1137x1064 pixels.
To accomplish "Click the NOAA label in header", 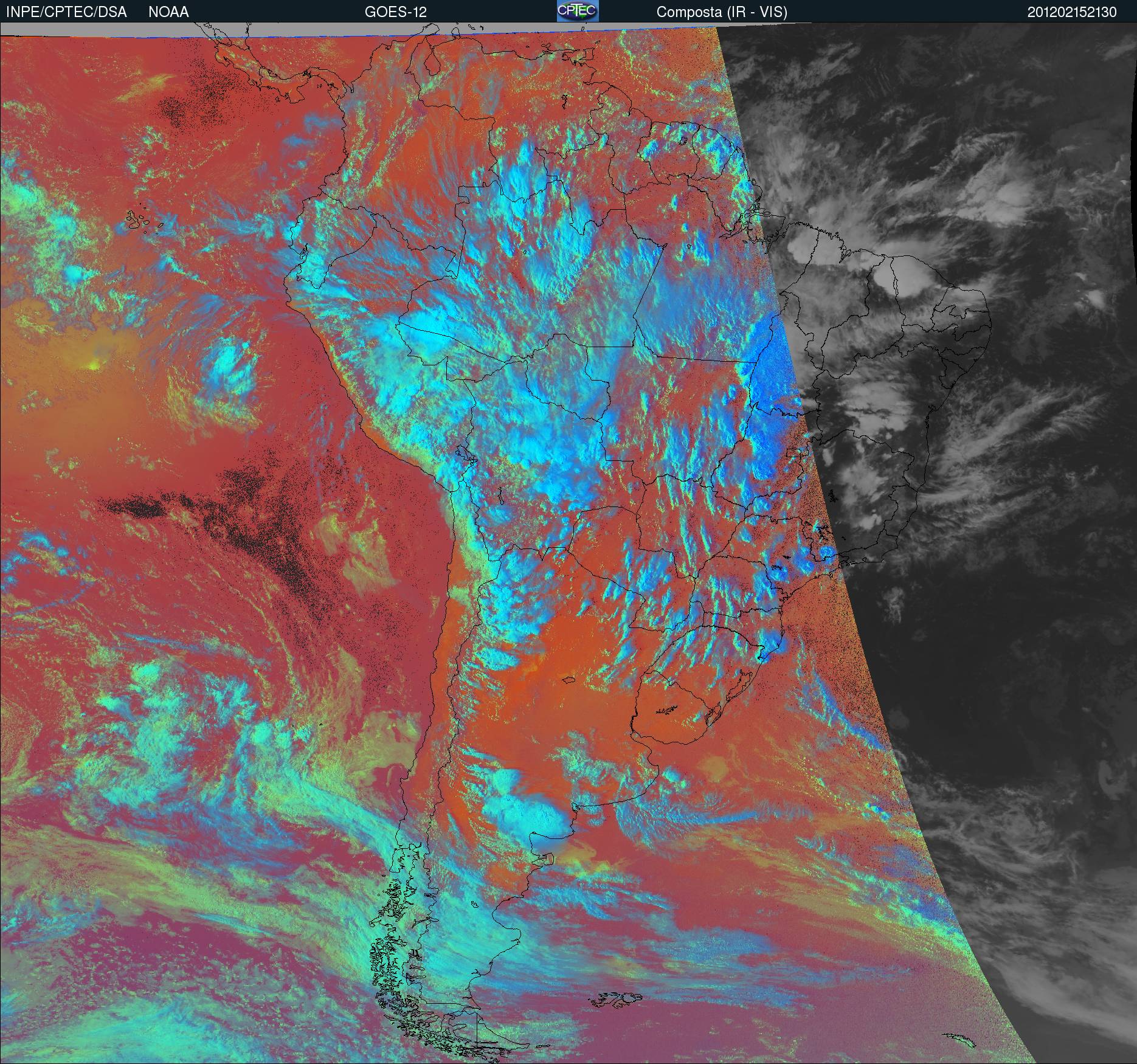I will [x=168, y=12].
